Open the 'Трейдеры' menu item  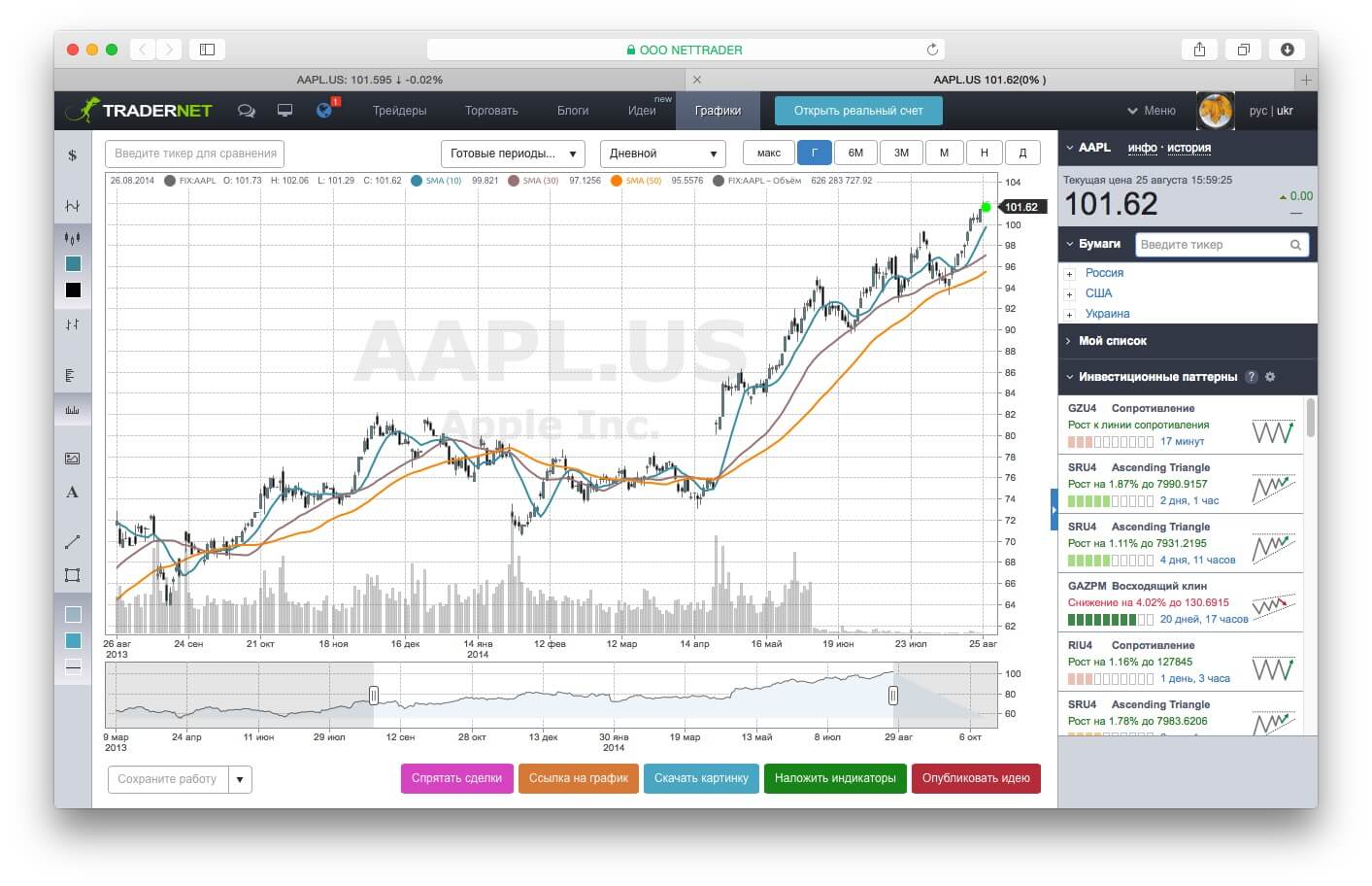pyautogui.click(x=399, y=111)
